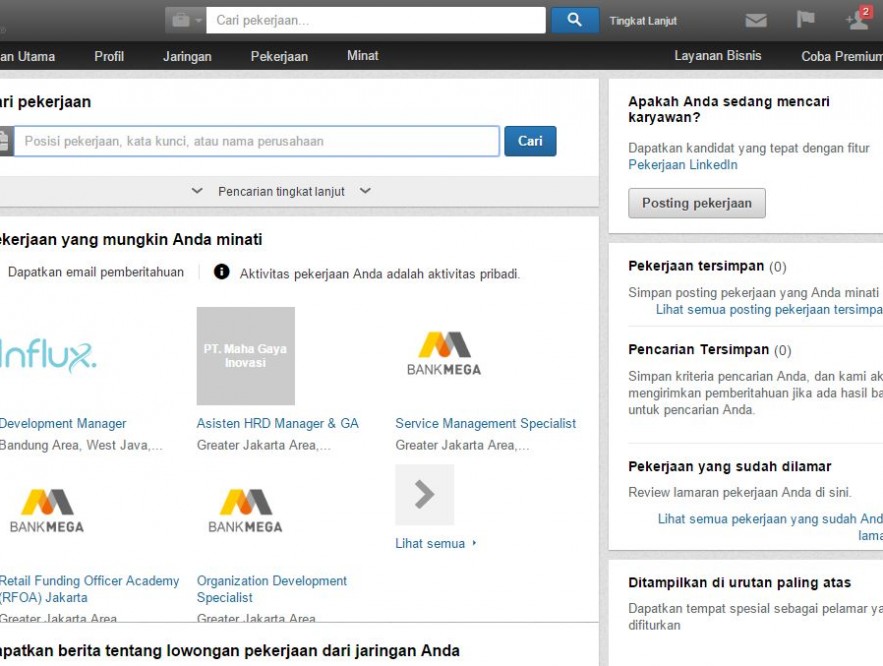883x666 pixels.
Task: Open Service Management Specialist job link
Action: coord(485,423)
